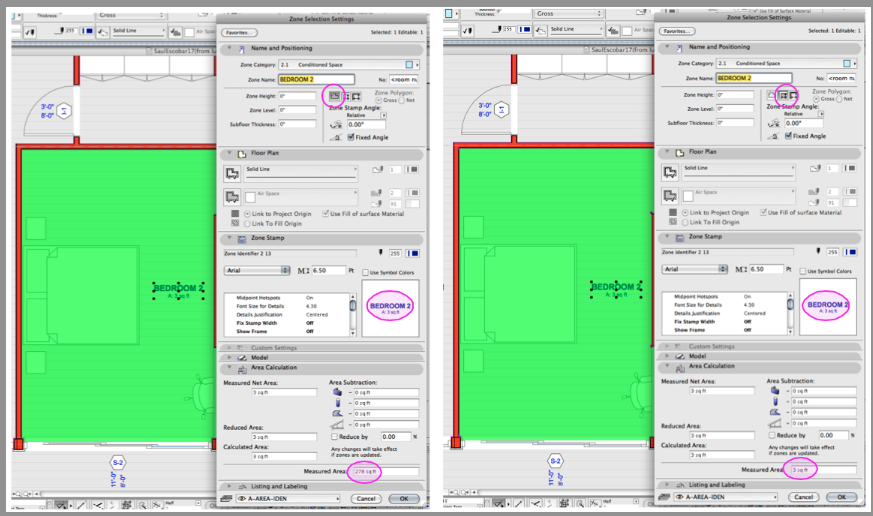The height and width of the screenshot is (516, 873).
Task: Click column area subtraction icon in left dialog
Action: coord(337,403)
